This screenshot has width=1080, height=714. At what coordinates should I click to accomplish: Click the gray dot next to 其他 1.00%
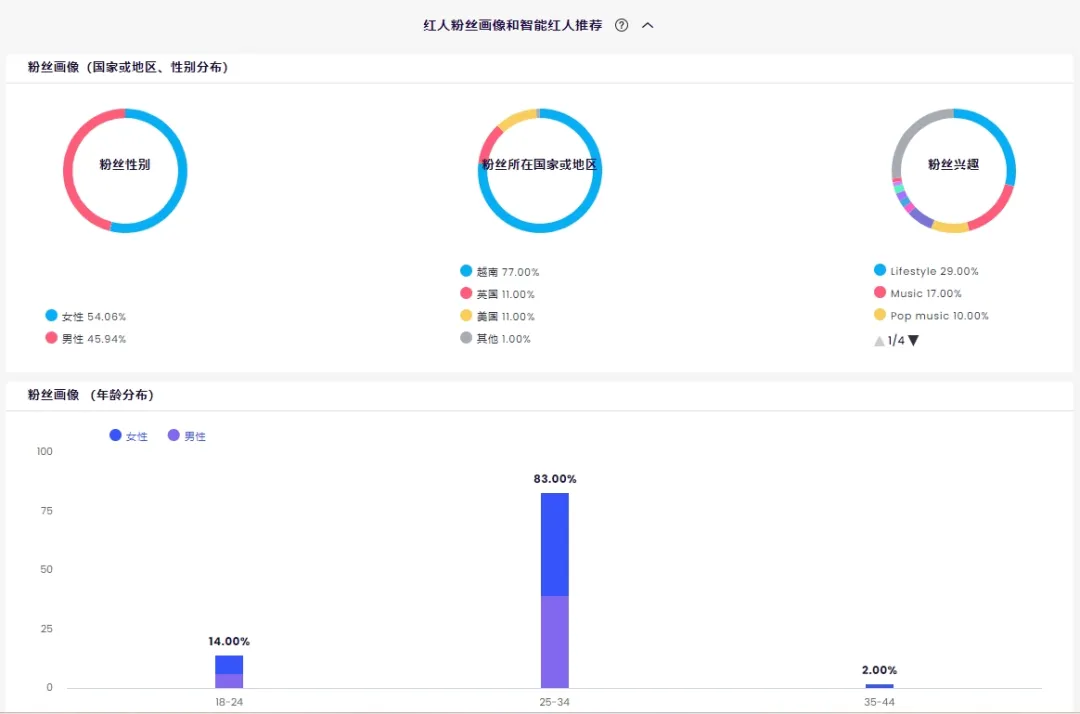(466, 338)
